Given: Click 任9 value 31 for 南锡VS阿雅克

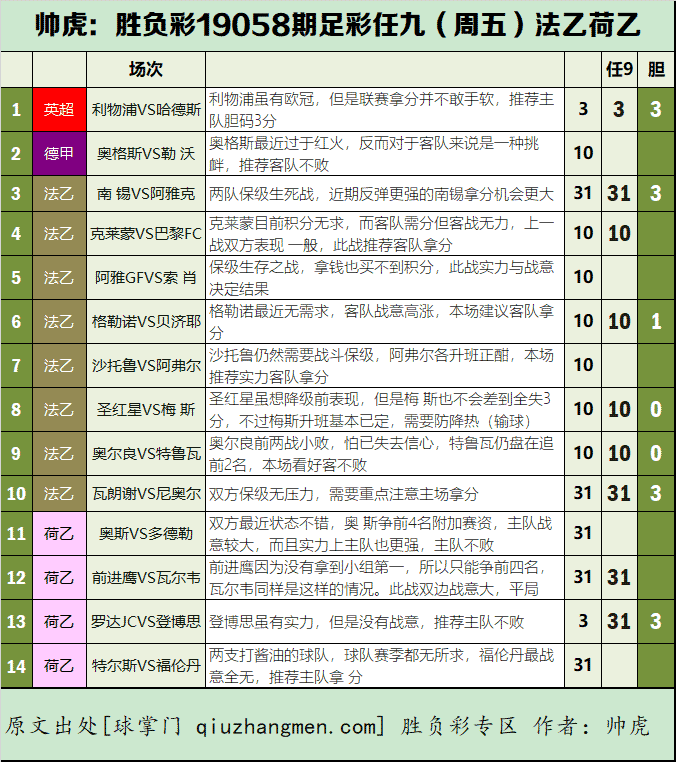Looking at the screenshot, I should [619, 193].
